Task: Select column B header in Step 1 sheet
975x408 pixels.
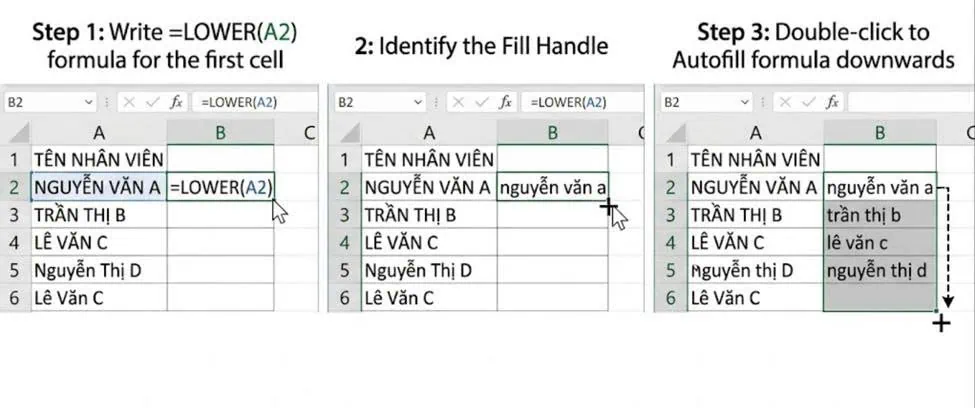Action: click(220, 132)
